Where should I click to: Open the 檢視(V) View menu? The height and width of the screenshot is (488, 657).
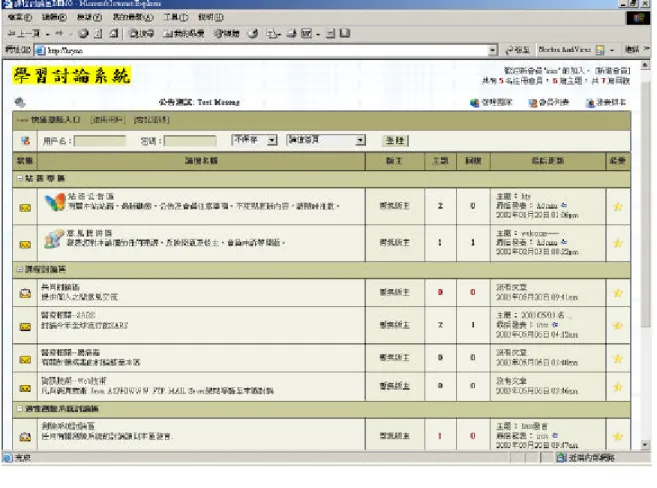(x=89, y=18)
